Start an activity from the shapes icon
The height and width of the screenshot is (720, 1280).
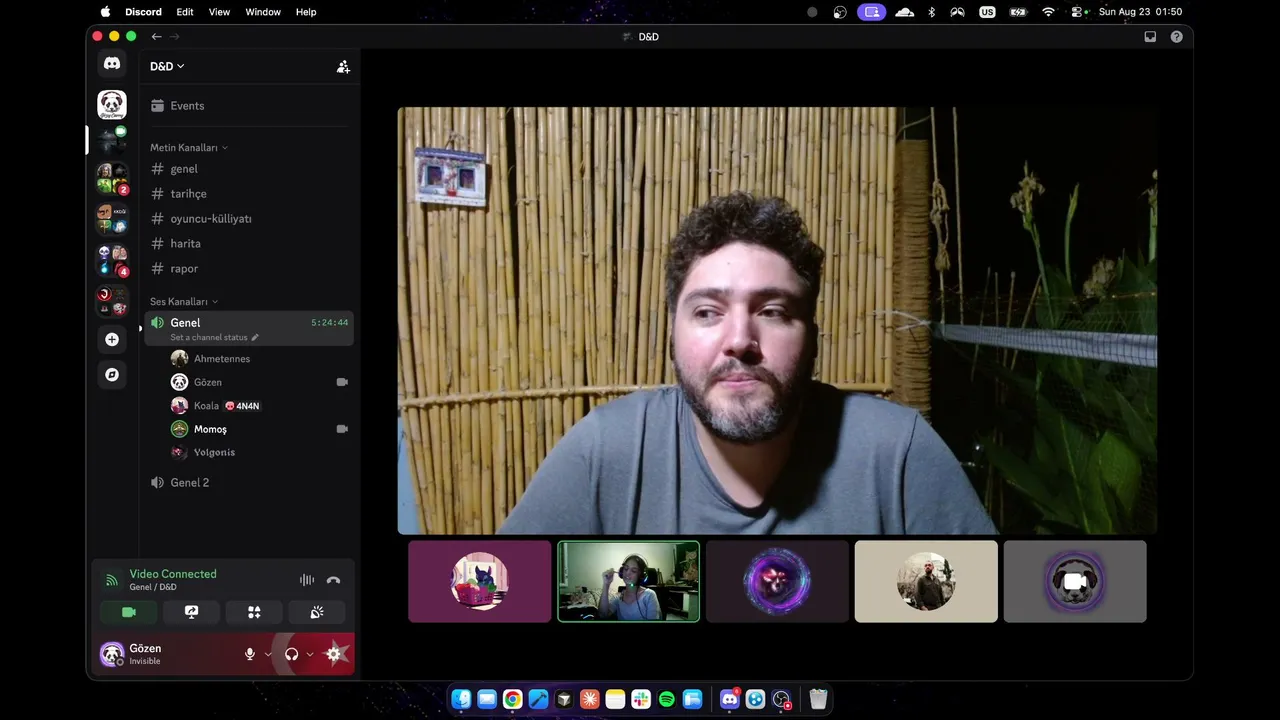pyautogui.click(x=254, y=612)
